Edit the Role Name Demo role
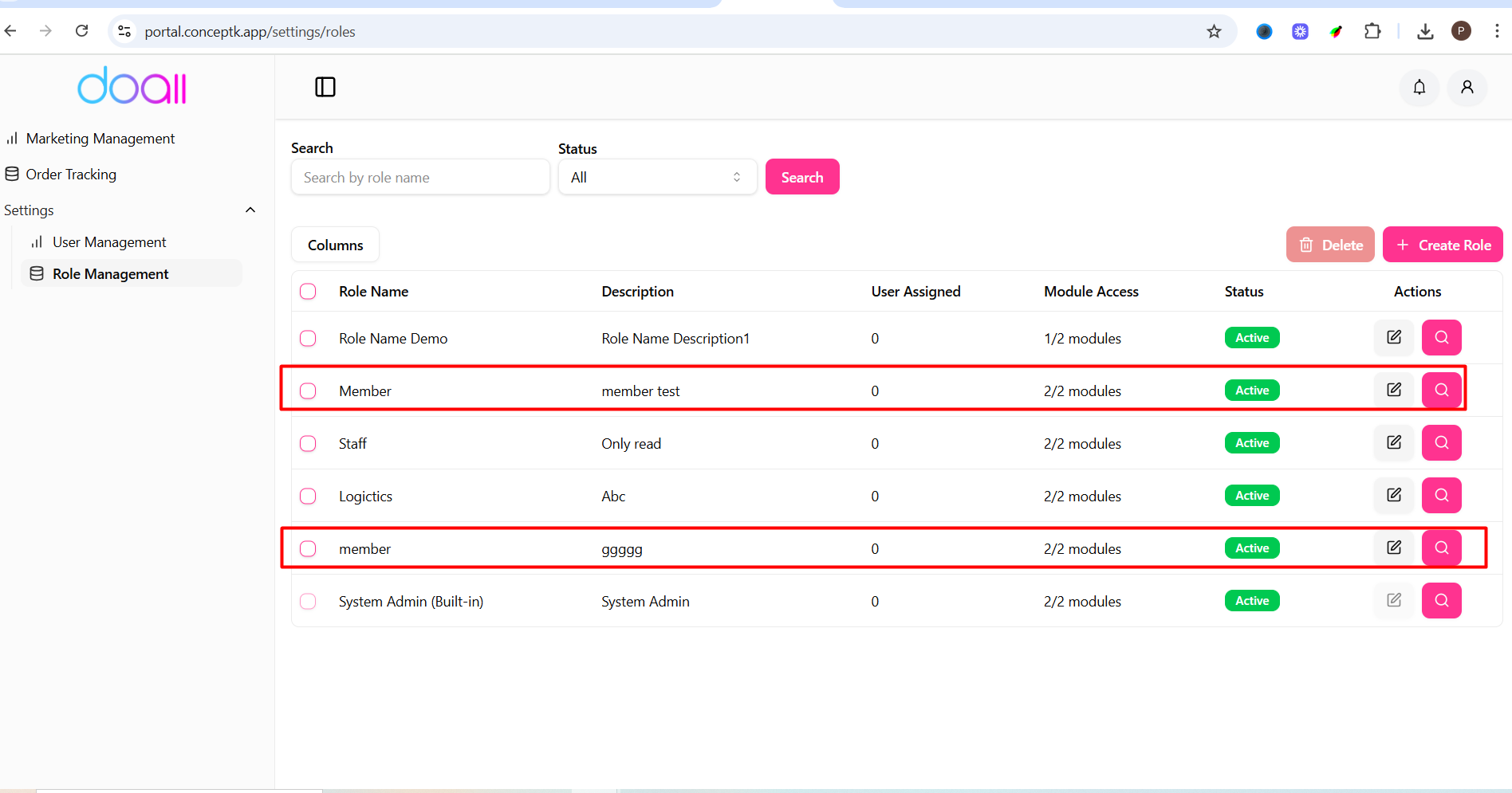This screenshot has height=793, width=1512. click(x=1393, y=338)
